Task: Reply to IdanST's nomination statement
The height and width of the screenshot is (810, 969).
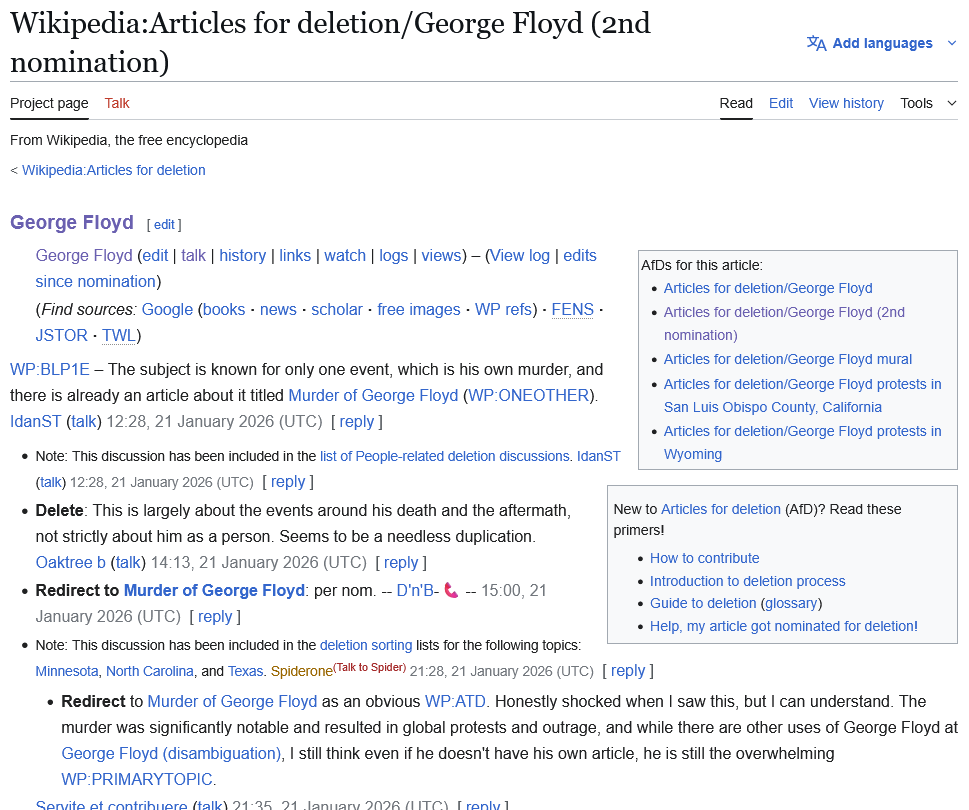Action: (x=357, y=421)
